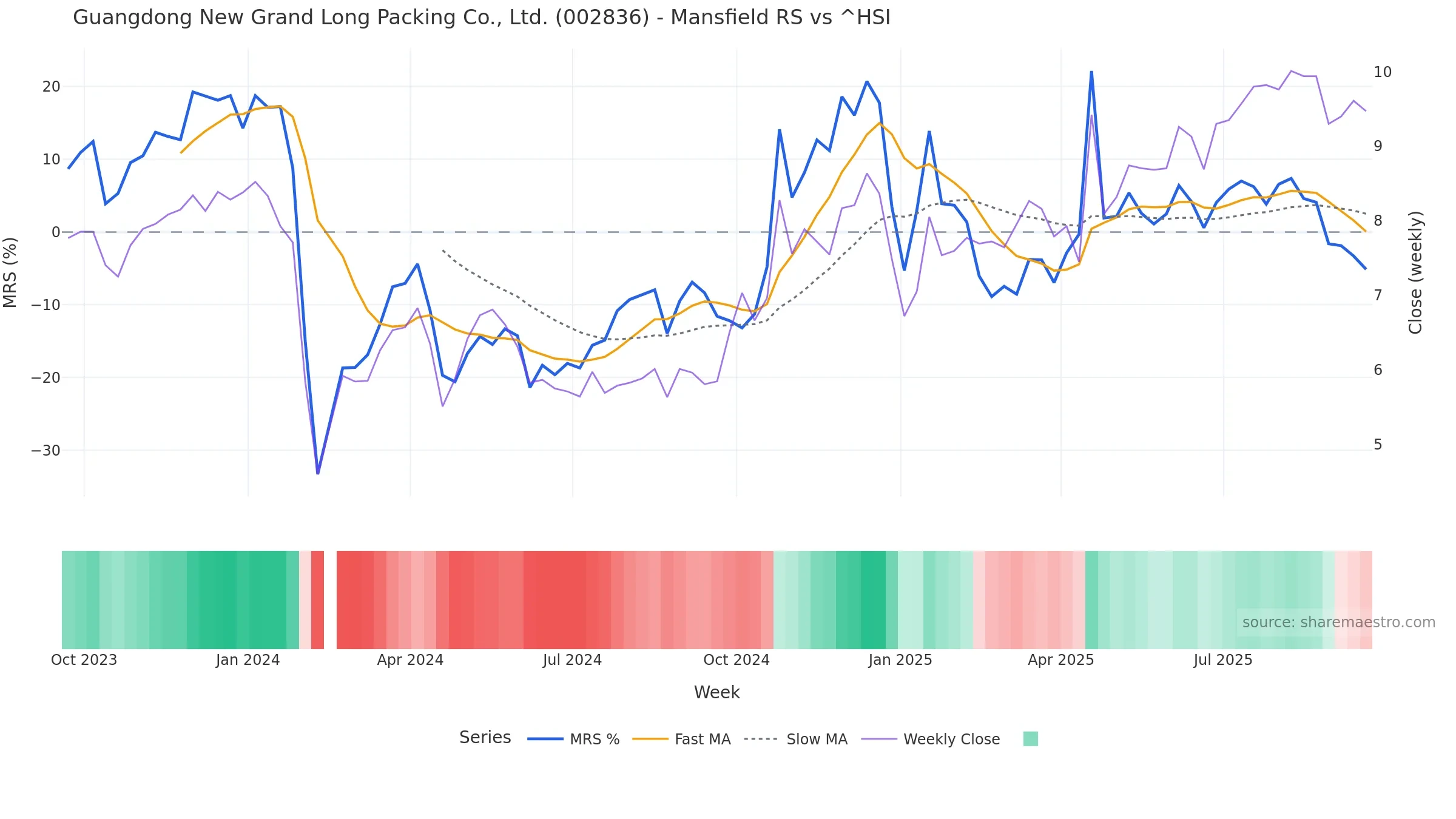Click the 'Jul 2025' x-axis label
Viewport: 1456px width, 819px height.
click(x=1223, y=660)
